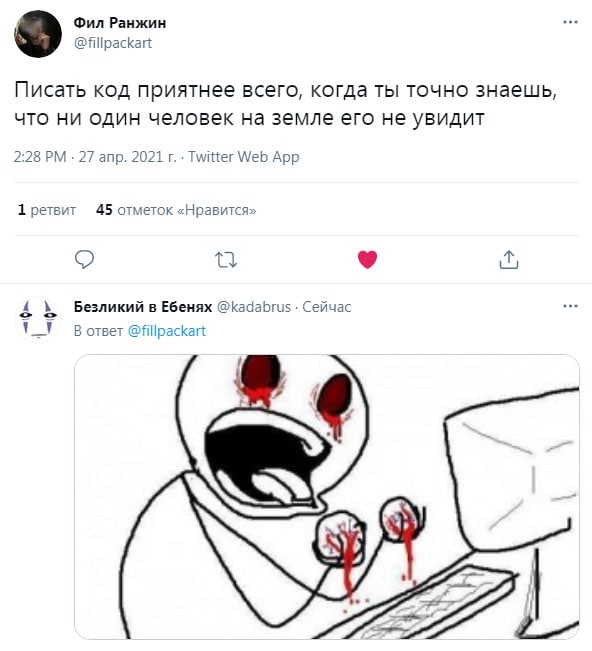The image size is (592, 651).
Task: Click the Сейчас reply timestamp
Action: click(326, 307)
